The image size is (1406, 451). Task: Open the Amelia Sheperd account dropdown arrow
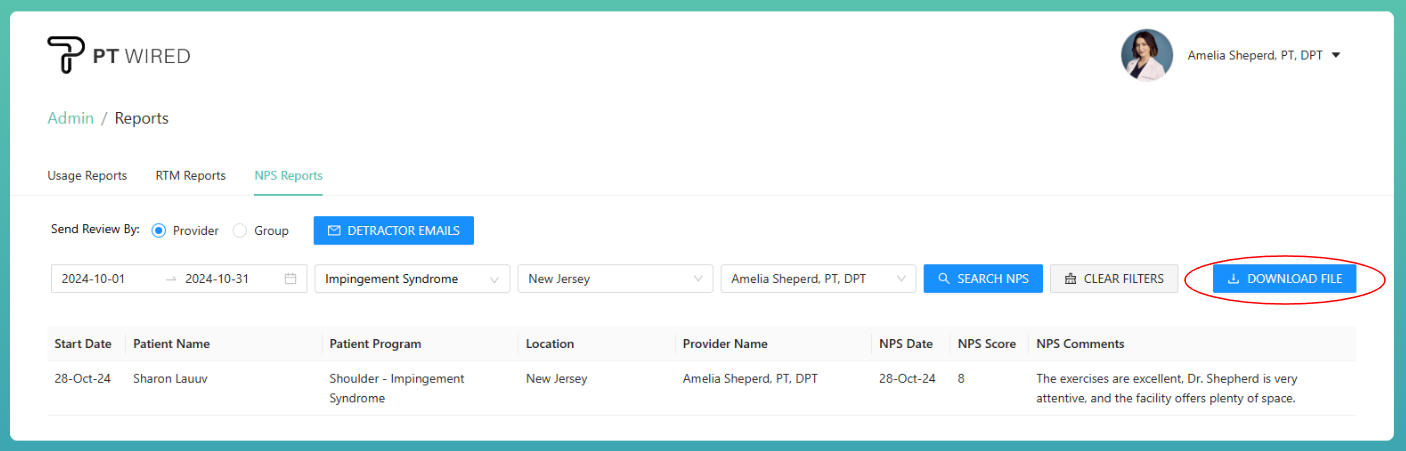pos(1336,56)
